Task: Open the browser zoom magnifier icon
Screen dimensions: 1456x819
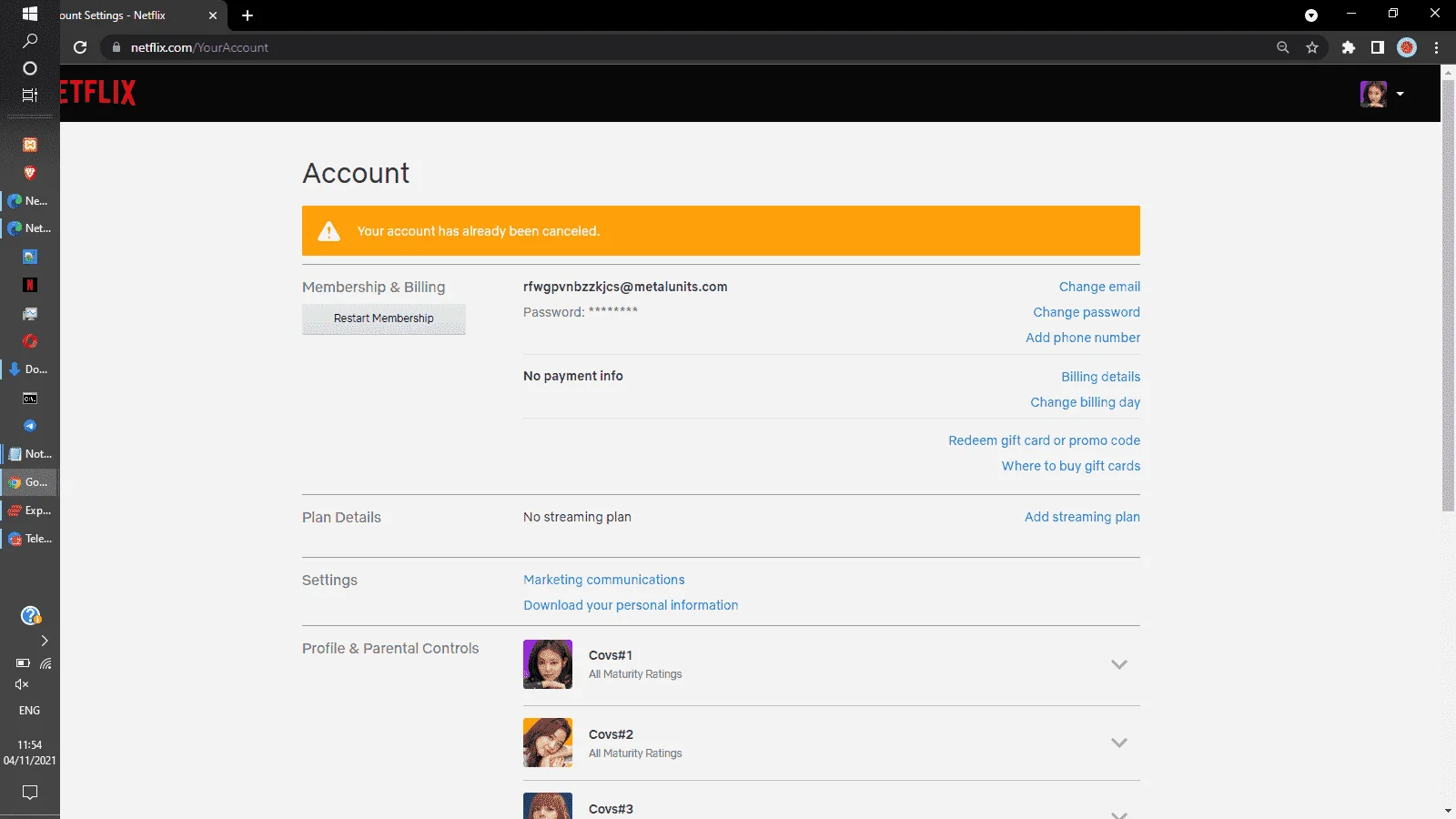Action: (1283, 47)
